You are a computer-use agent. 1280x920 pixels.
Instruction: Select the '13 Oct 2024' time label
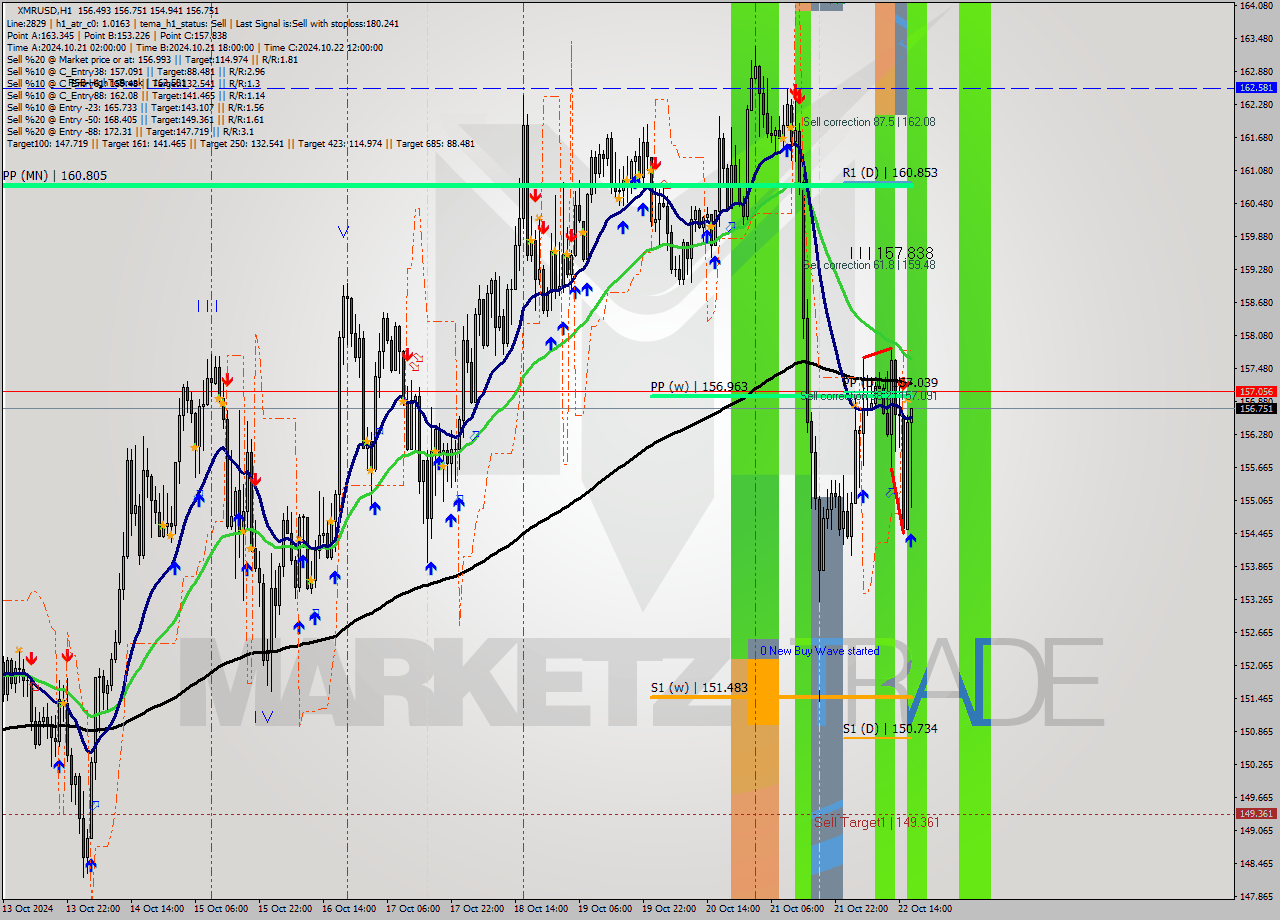[28, 909]
